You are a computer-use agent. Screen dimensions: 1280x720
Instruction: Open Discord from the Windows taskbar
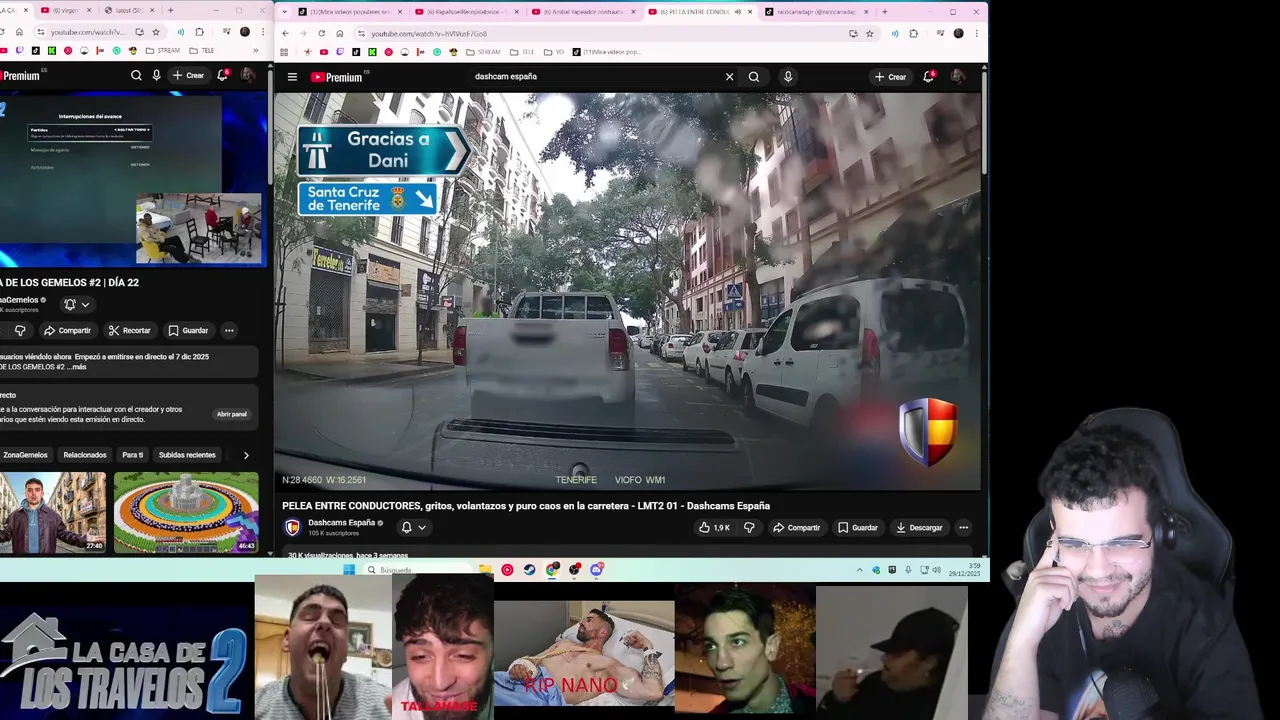[x=597, y=570]
